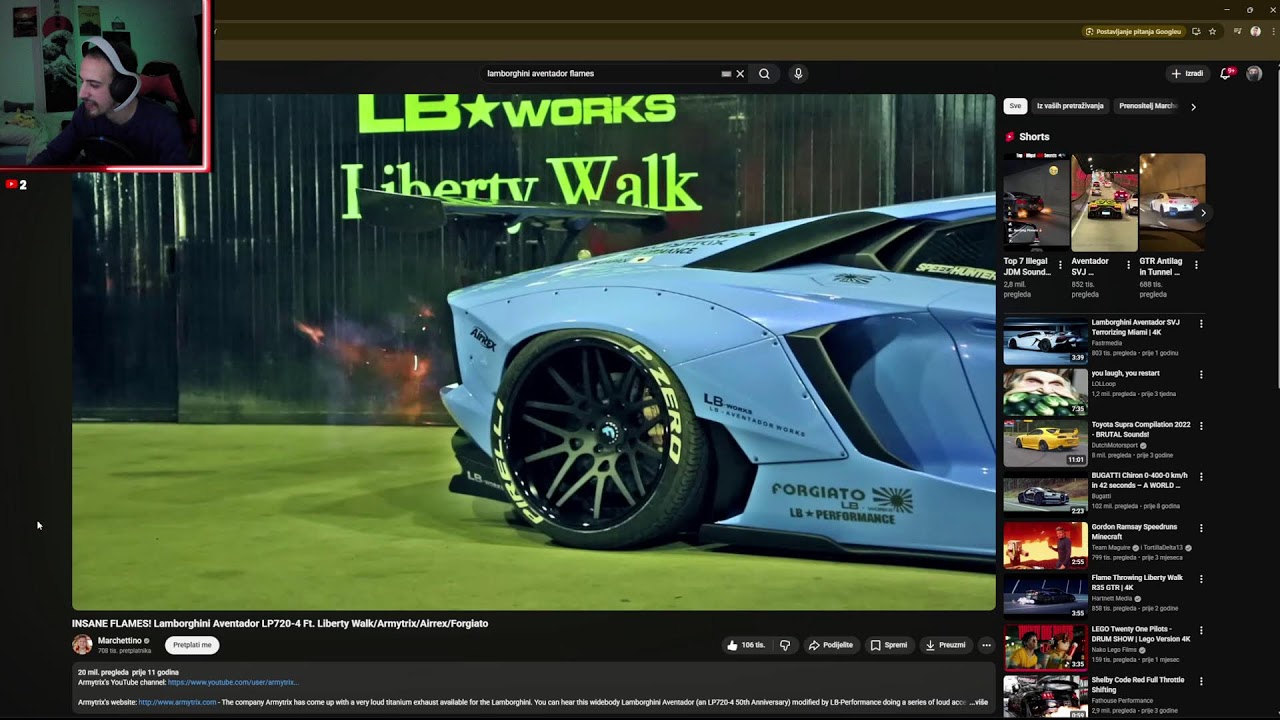1280x720 pixels.
Task: Open the 'Aventador SVJ' short thumbnail
Action: tap(1104, 202)
